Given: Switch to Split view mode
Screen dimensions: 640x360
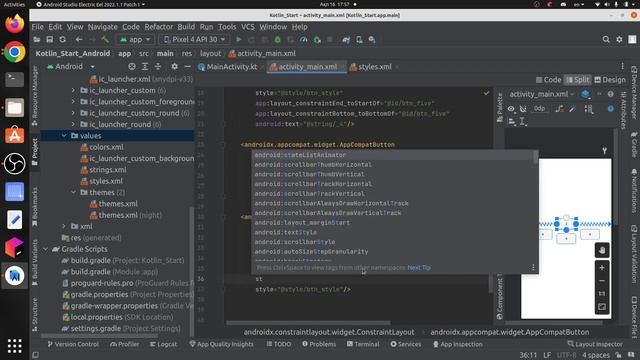Looking at the screenshot, I should [x=577, y=80].
